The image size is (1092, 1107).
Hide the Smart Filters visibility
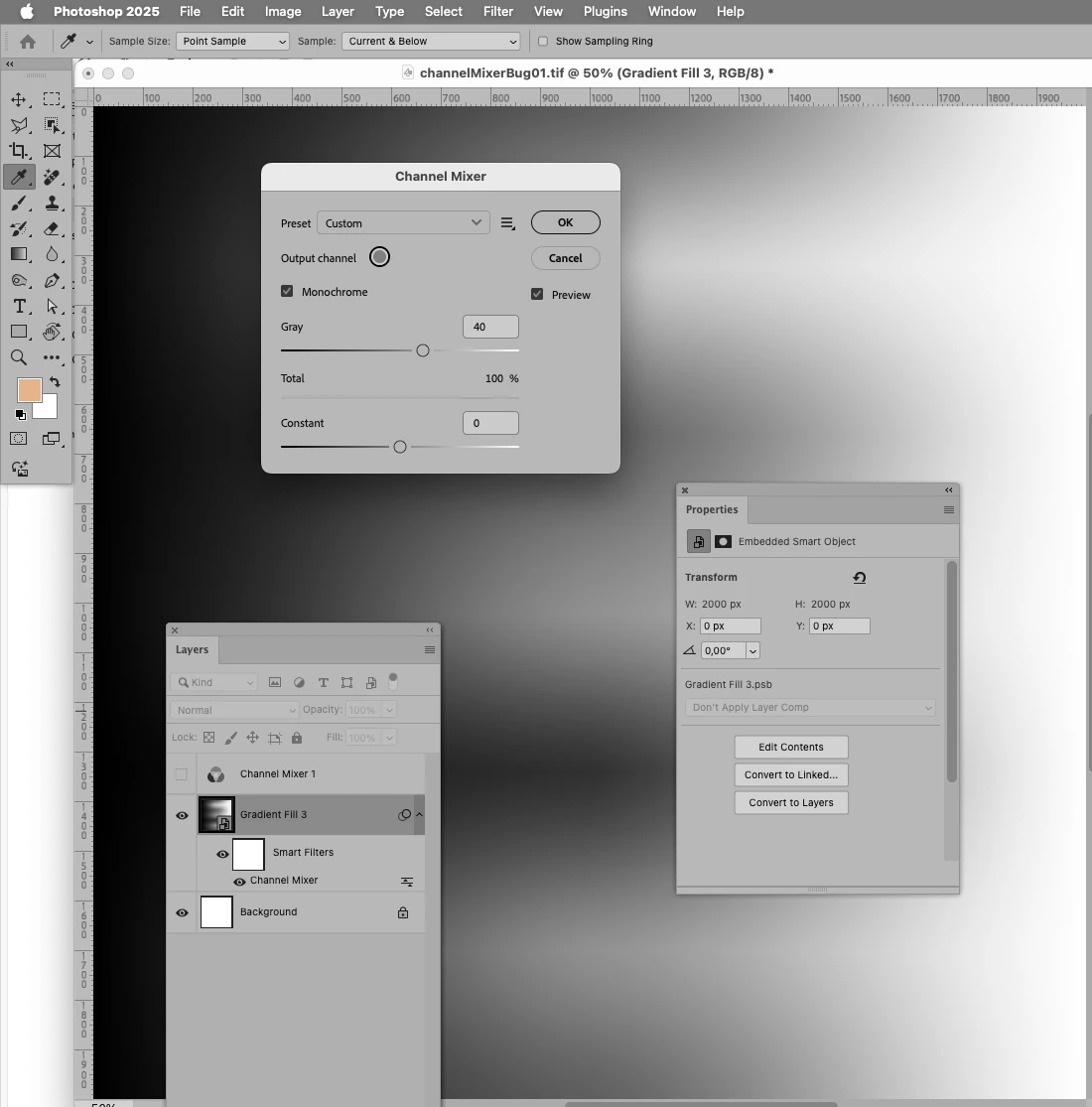tap(222, 854)
